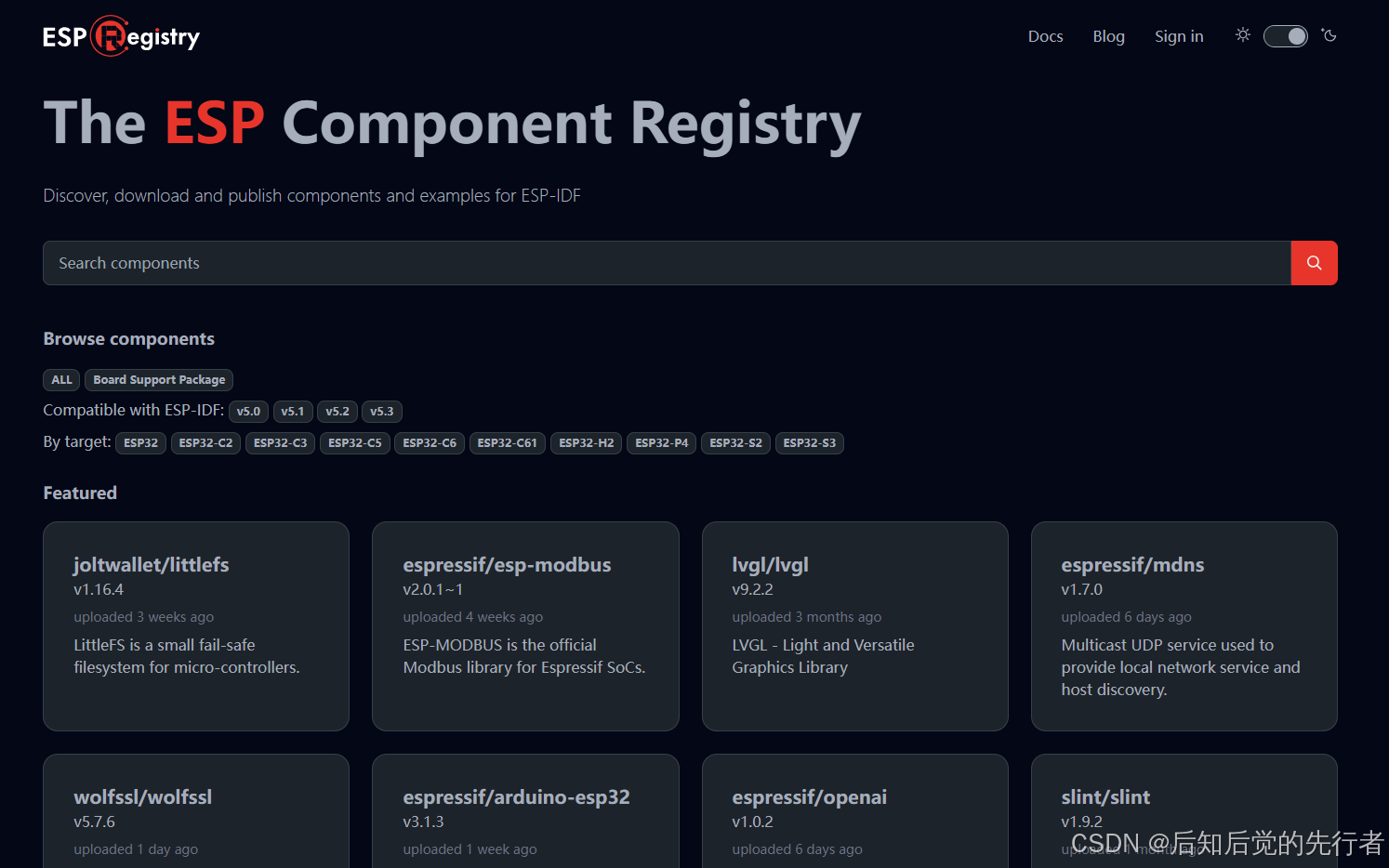Focus the Search components field
The image size is (1389, 868).
point(667,263)
